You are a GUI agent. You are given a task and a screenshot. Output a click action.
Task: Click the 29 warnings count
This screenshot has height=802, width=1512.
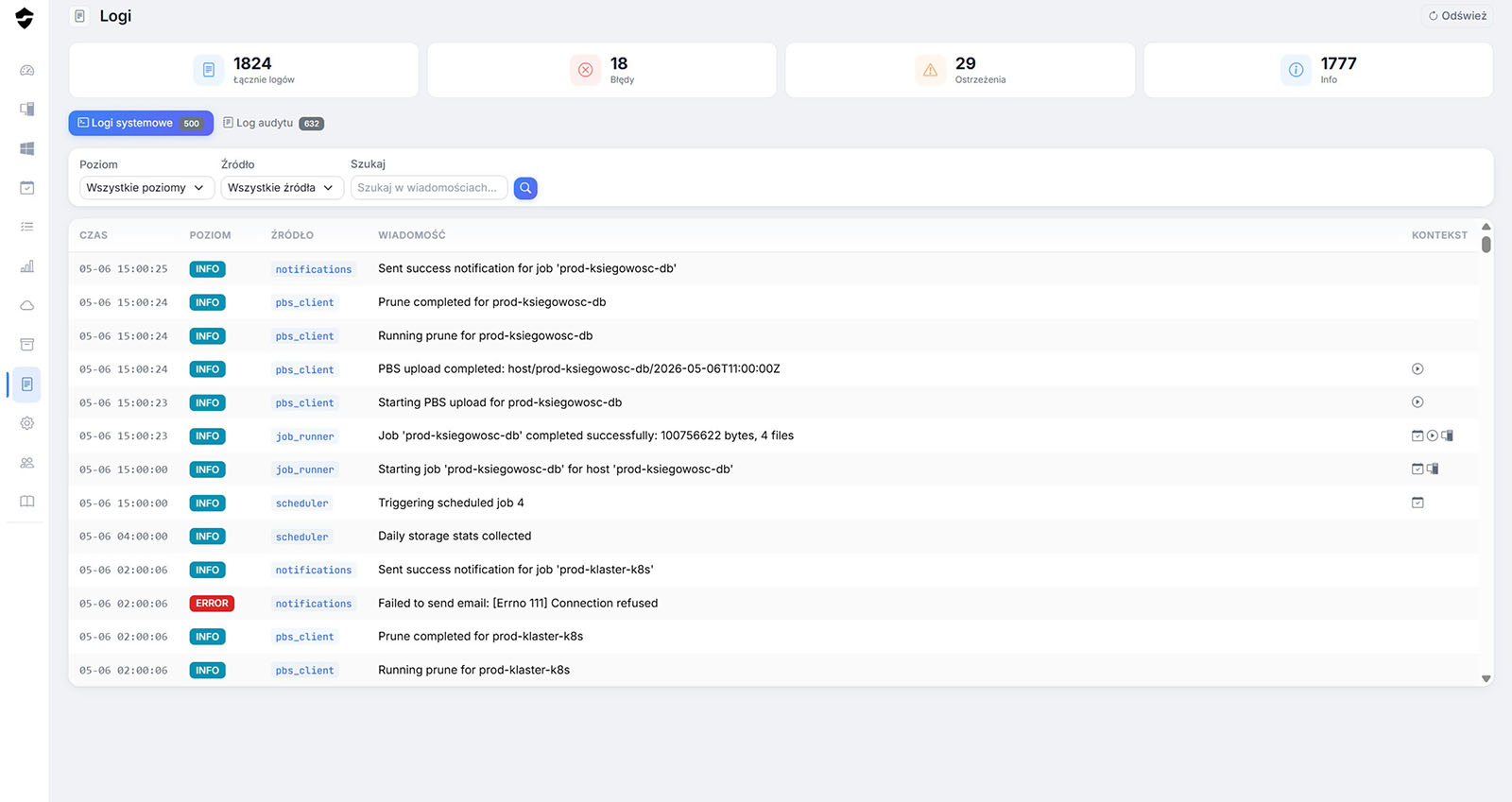tap(965, 63)
